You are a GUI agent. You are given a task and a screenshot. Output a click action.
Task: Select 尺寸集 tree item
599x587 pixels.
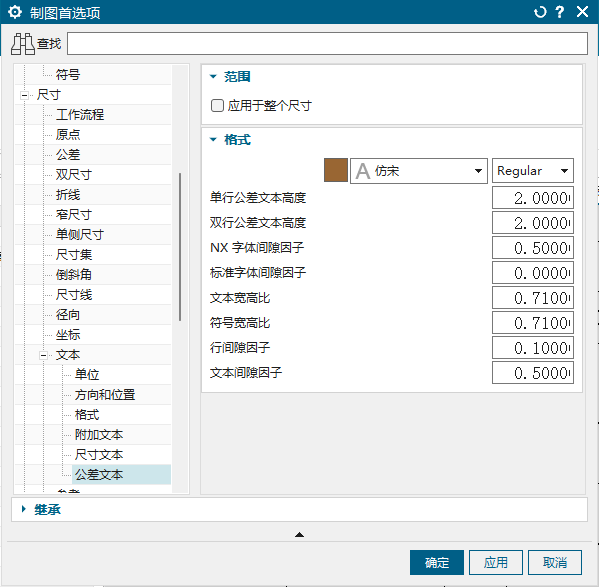[73, 255]
